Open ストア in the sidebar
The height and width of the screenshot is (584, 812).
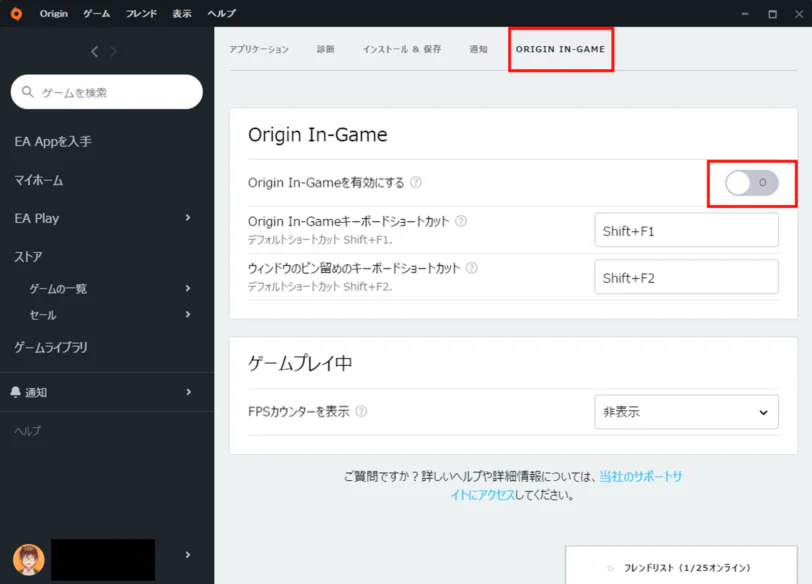pyautogui.click(x=28, y=256)
